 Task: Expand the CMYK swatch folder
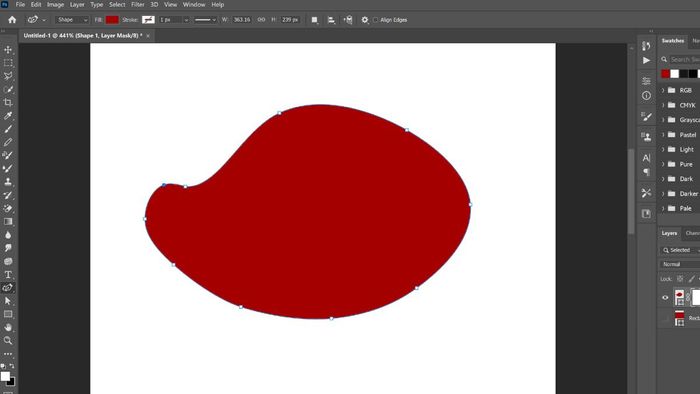click(663, 105)
